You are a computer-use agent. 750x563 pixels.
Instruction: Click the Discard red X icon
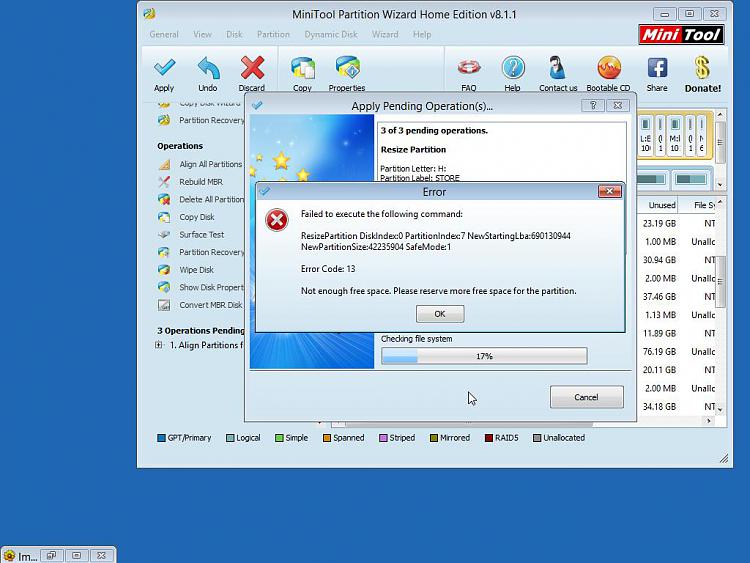coord(252,68)
